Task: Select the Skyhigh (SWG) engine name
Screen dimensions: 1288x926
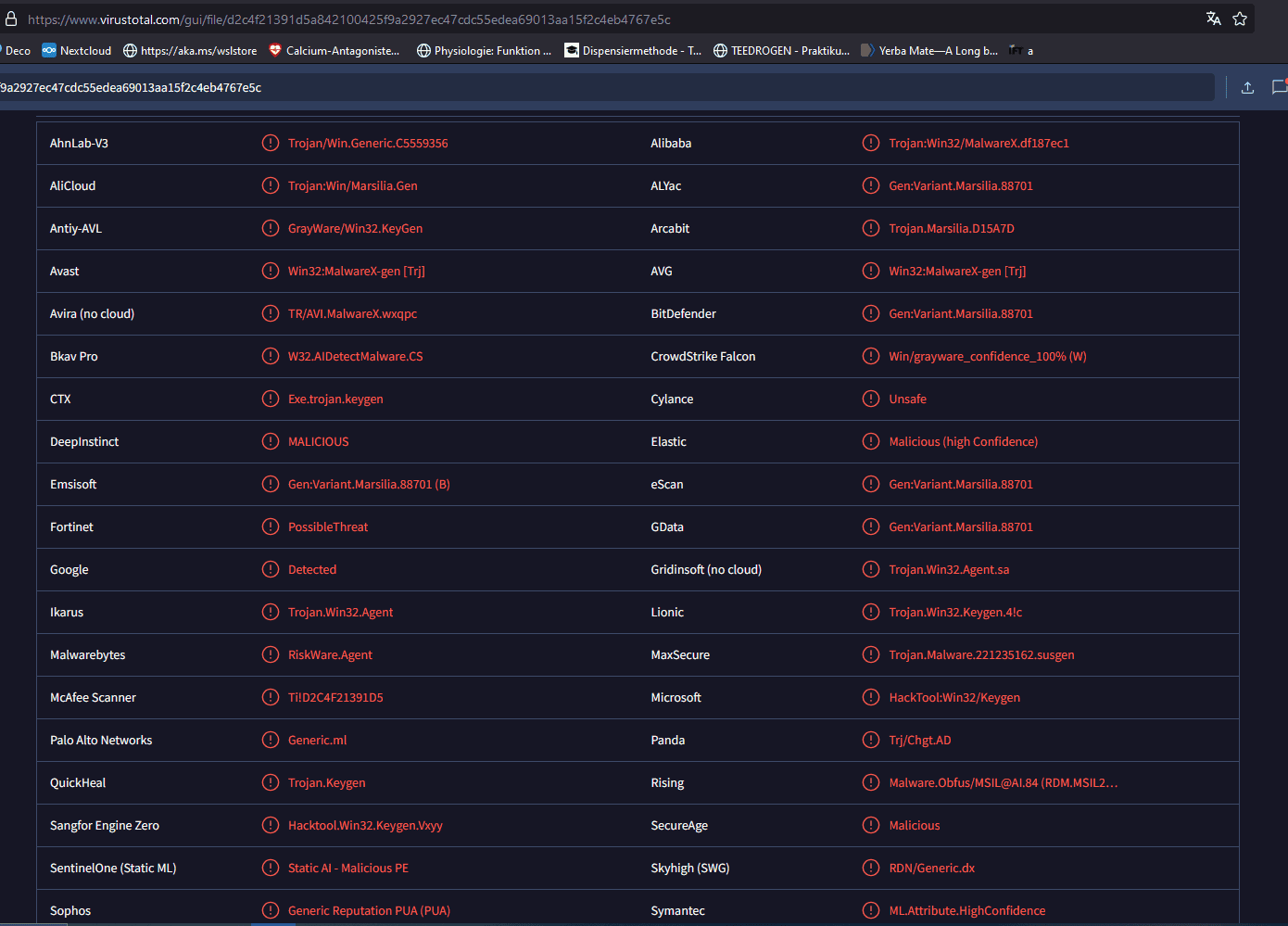Action: pos(690,868)
